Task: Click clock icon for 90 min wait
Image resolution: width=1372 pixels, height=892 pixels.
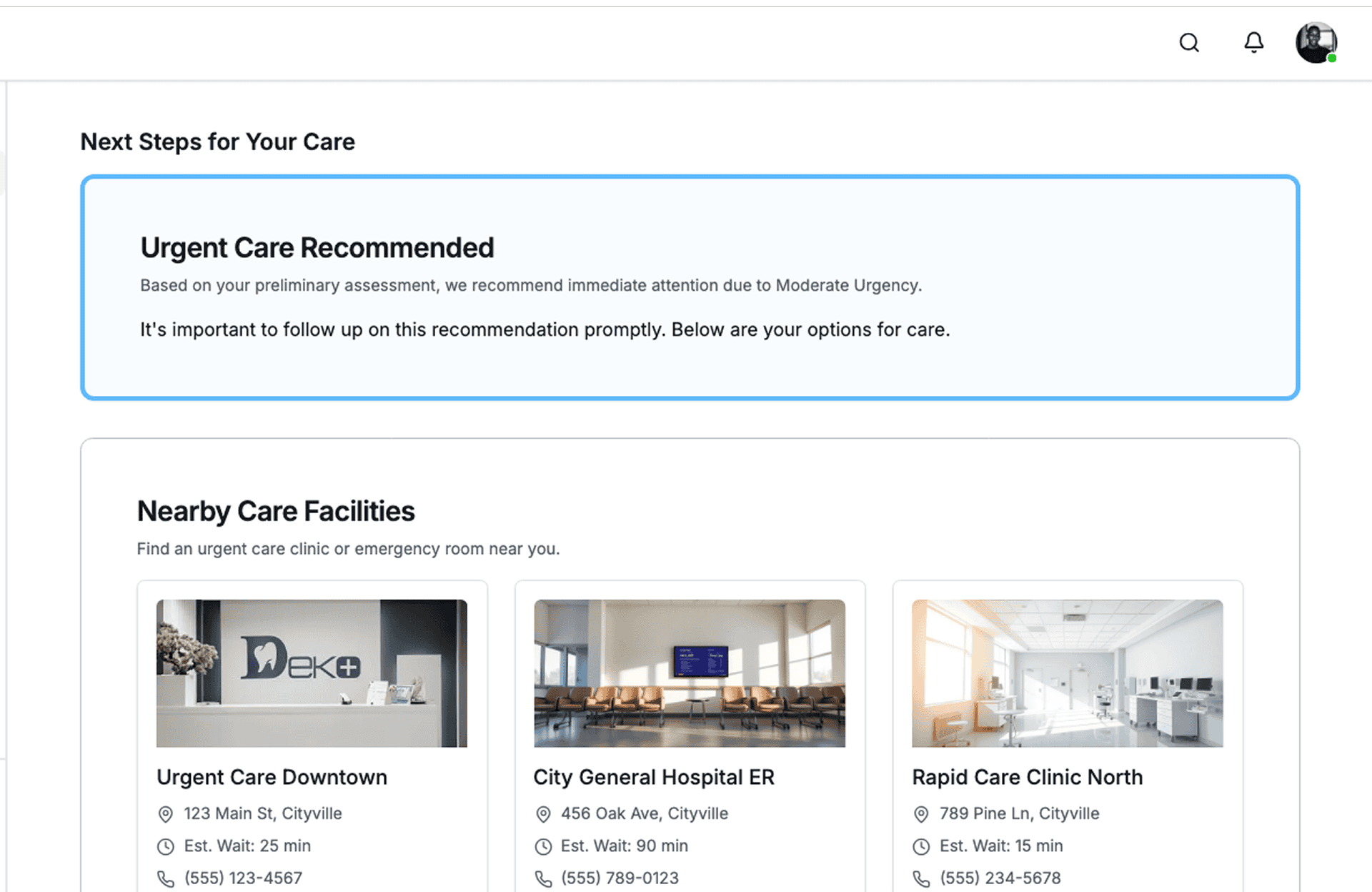Action: 543,846
